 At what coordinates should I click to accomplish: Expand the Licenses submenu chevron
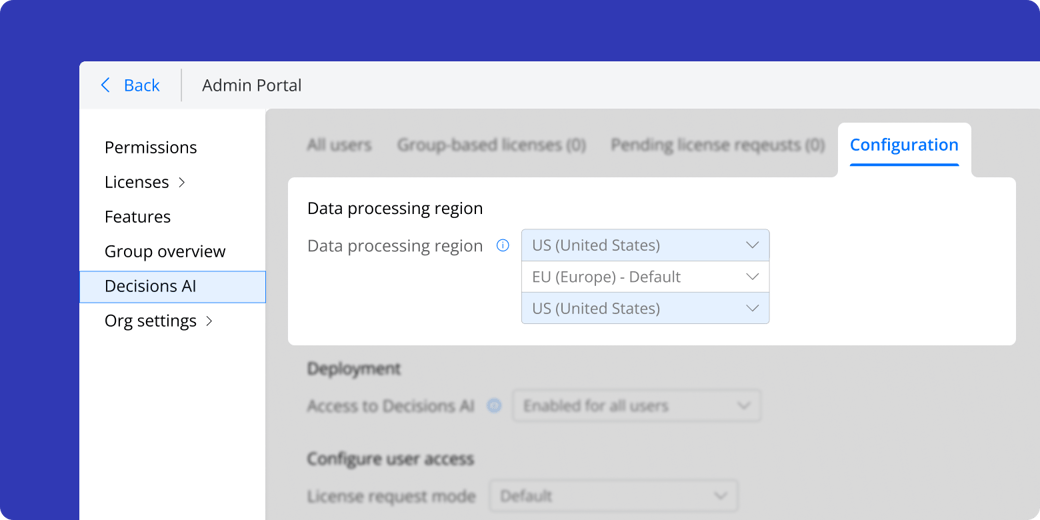[x=182, y=182]
